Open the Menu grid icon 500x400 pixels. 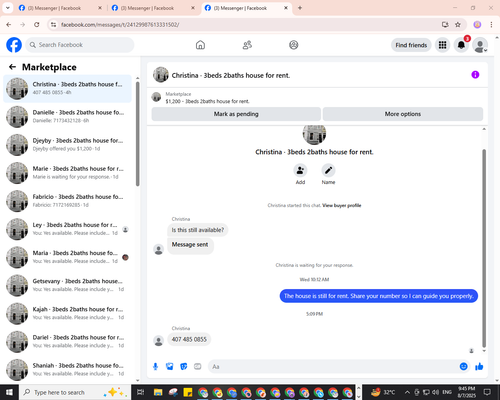[x=442, y=45]
